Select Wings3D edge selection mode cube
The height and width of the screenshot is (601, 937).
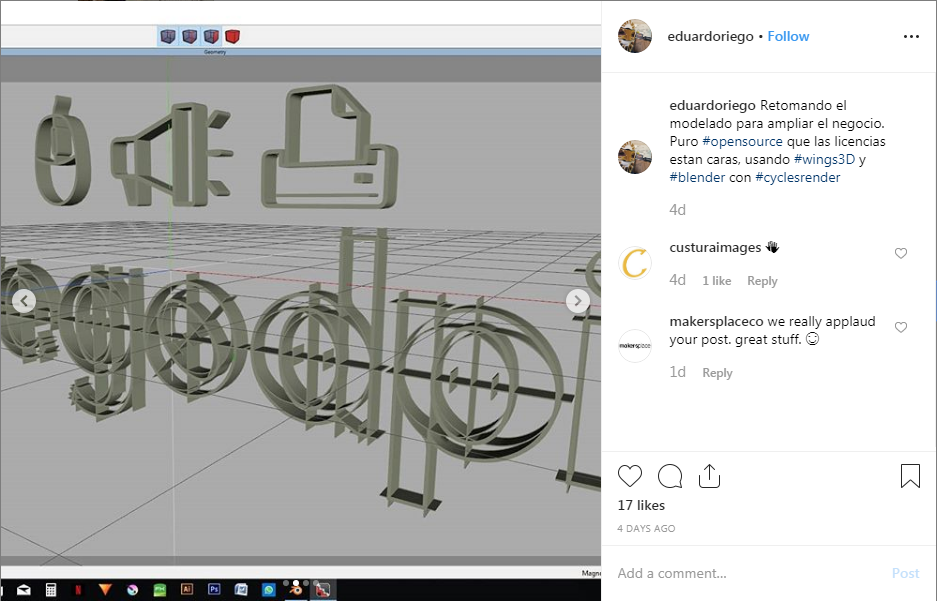pos(189,36)
